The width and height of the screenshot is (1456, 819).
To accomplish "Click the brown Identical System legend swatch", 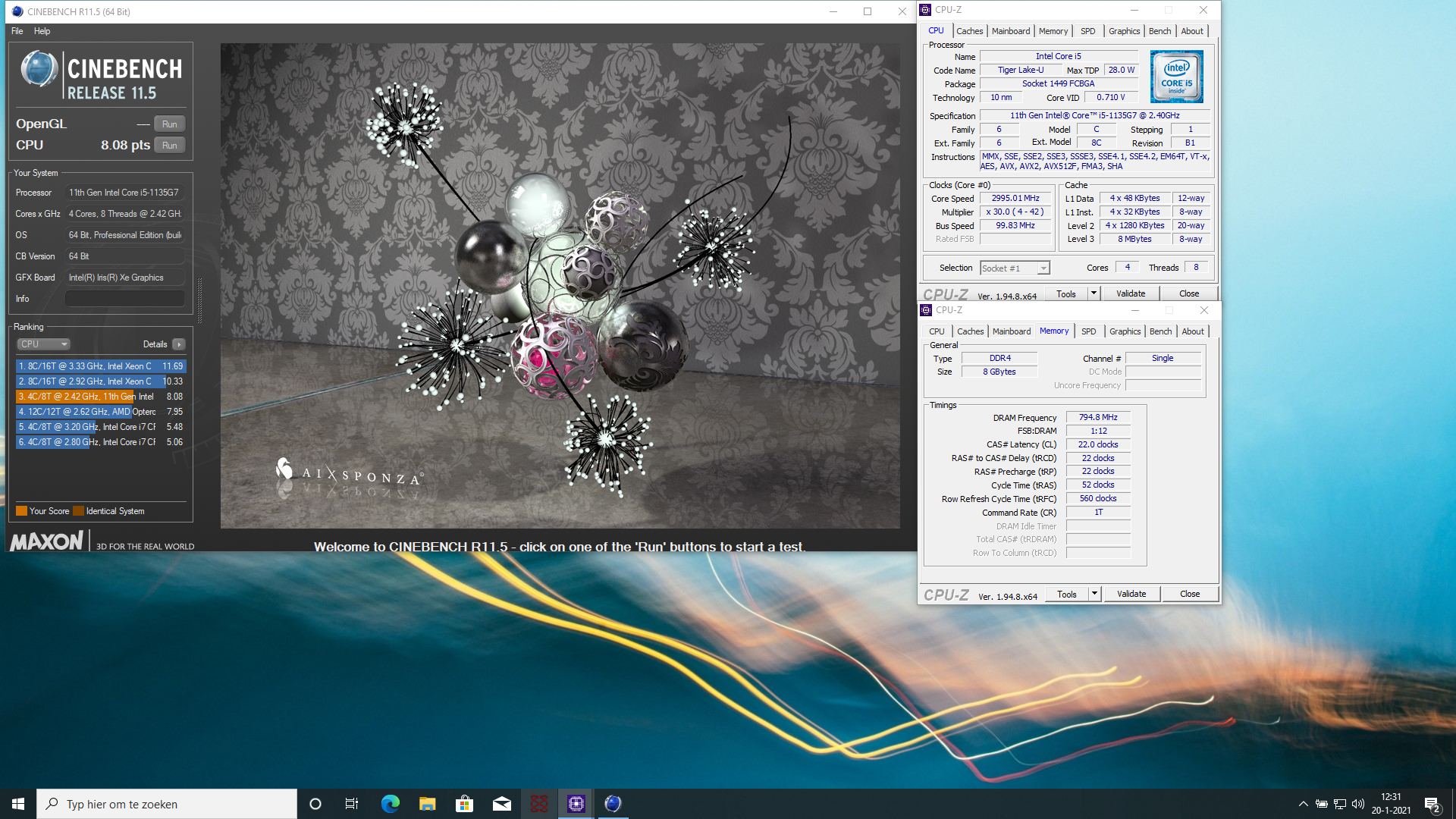I will (78, 511).
